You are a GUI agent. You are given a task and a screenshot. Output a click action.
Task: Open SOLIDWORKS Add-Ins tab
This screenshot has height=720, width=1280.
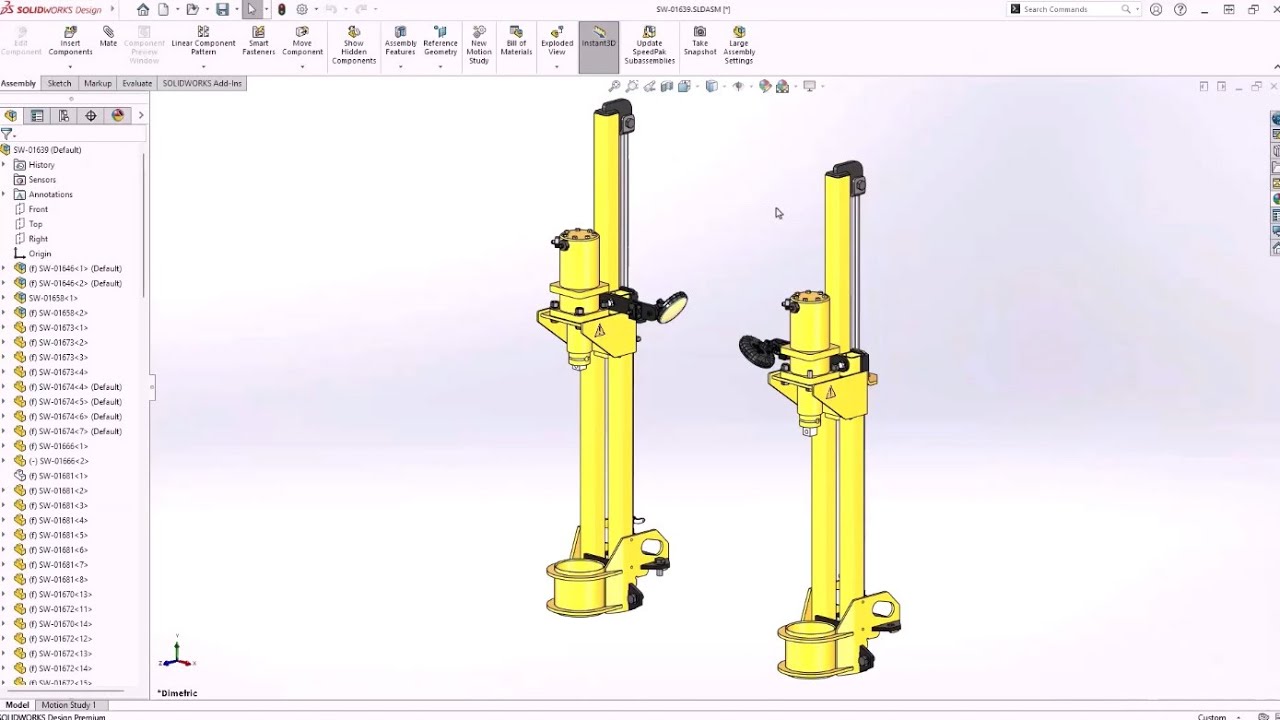pyautogui.click(x=202, y=83)
